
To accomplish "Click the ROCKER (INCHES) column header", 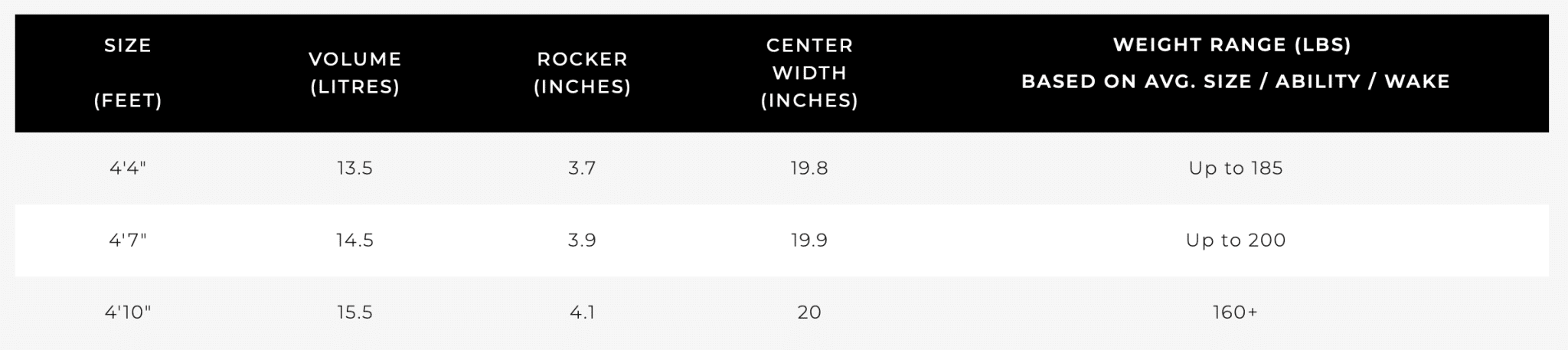I will pyautogui.click(x=582, y=73).
